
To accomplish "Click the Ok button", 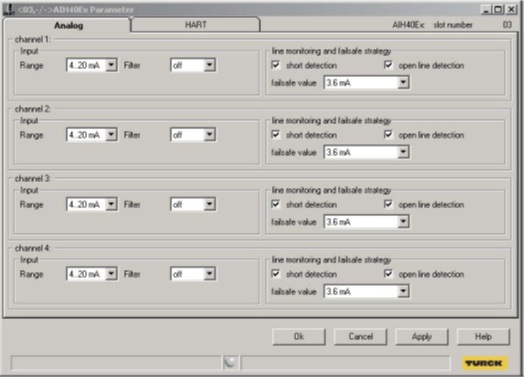I will click(299, 336).
